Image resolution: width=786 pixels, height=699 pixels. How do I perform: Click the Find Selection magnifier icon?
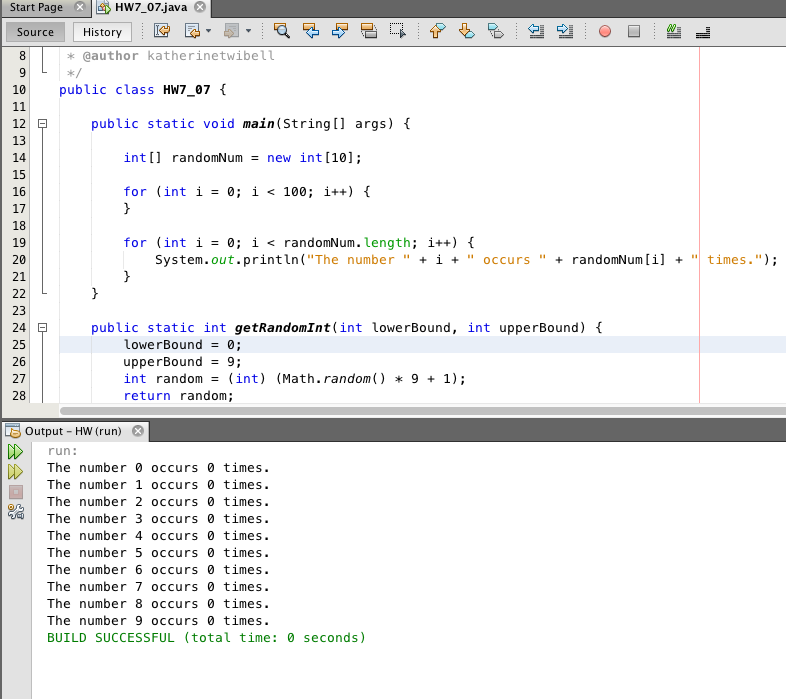281,31
